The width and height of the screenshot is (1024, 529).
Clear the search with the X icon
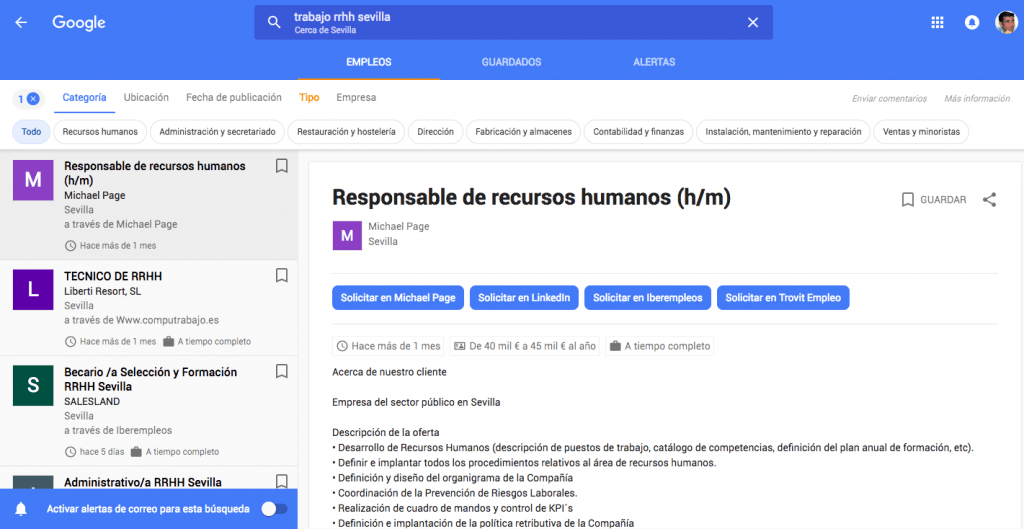(753, 23)
